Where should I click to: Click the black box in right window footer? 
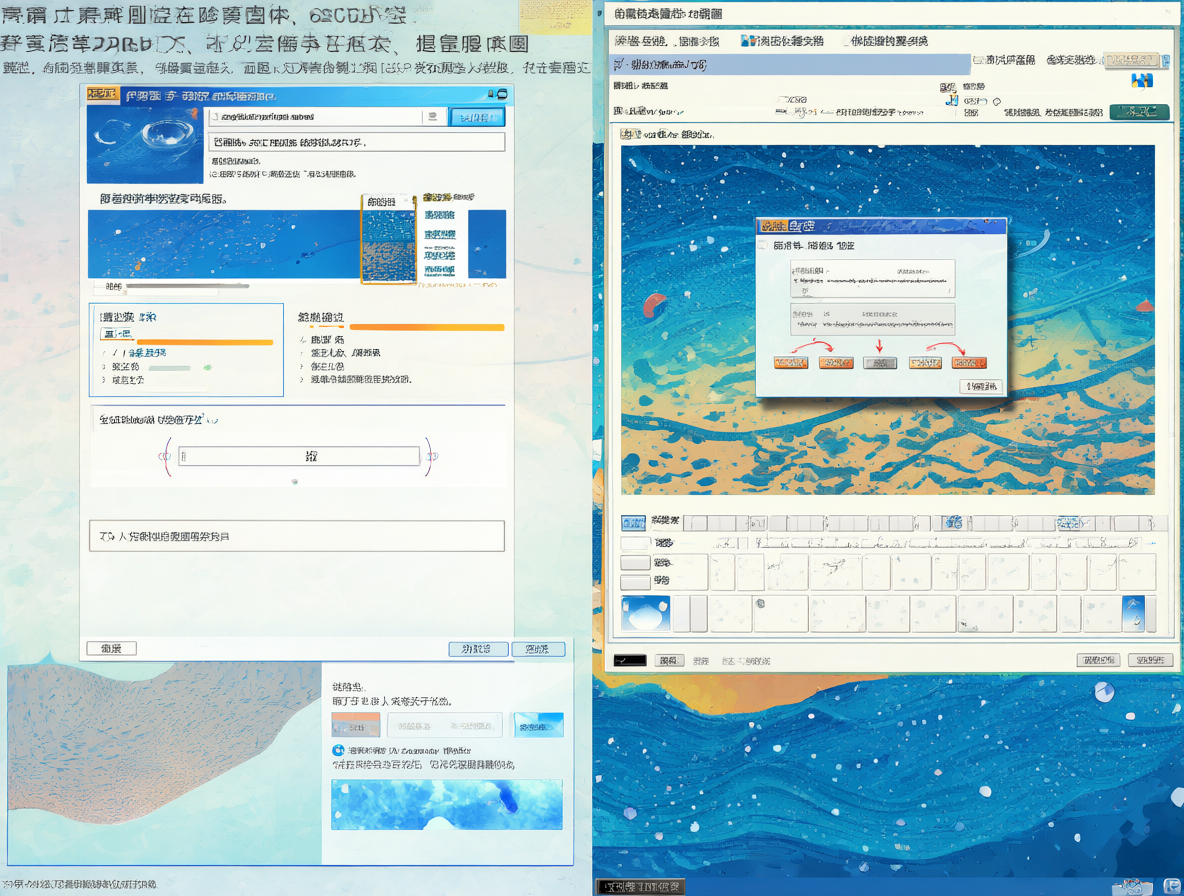[630, 660]
